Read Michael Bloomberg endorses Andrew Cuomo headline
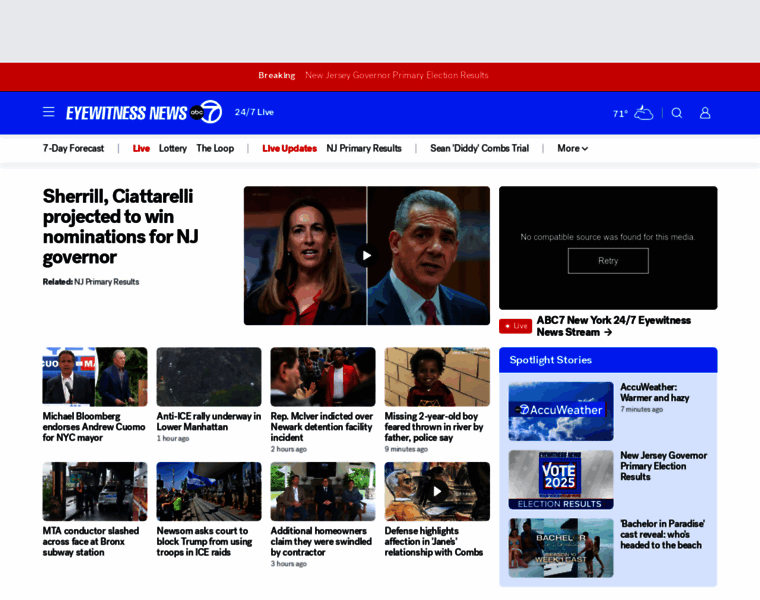Screen dimensions: 760x600 (x=94, y=427)
